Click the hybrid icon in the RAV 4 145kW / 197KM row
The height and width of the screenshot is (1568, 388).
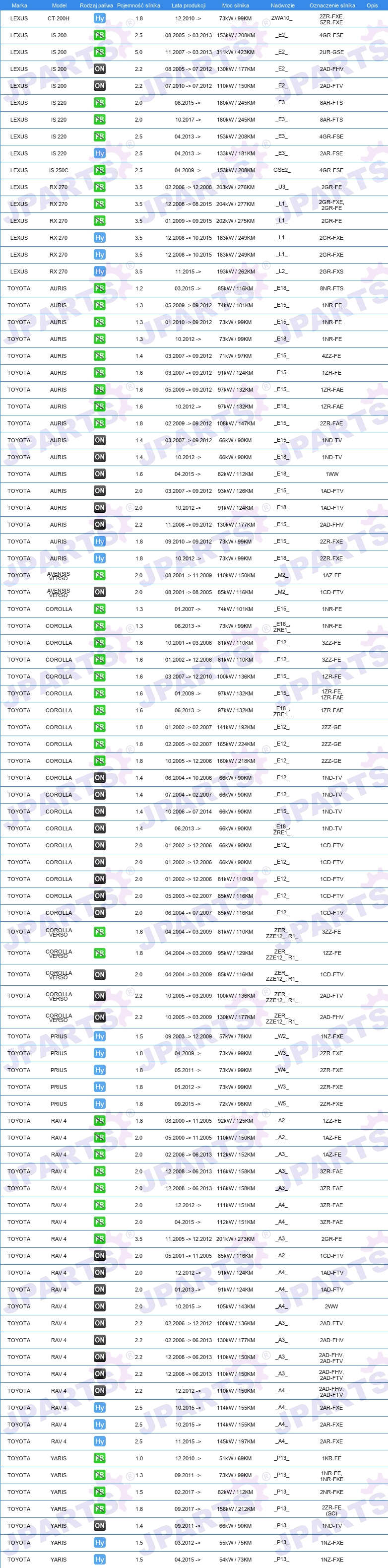(100, 1441)
